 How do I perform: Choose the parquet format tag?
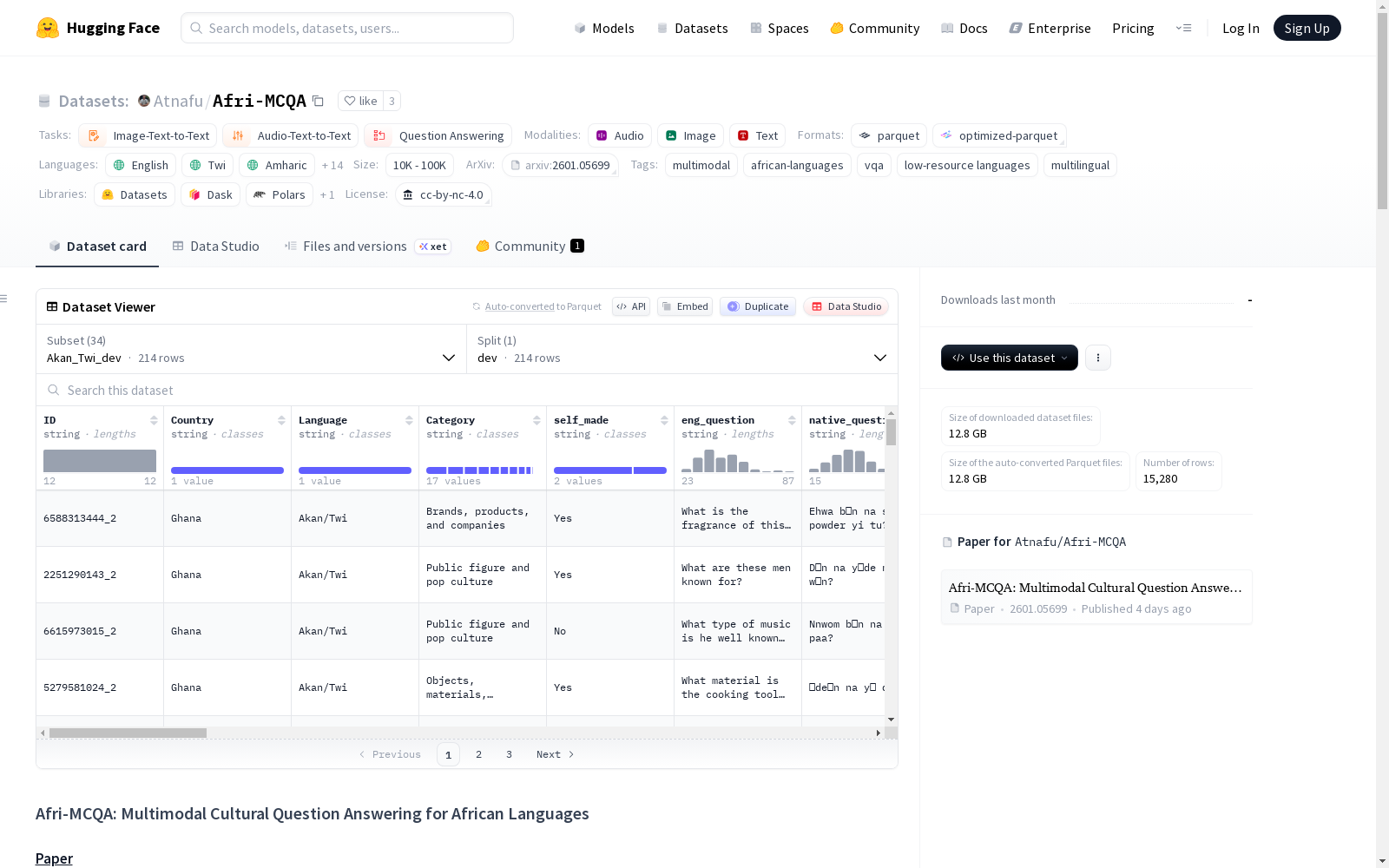[889, 135]
